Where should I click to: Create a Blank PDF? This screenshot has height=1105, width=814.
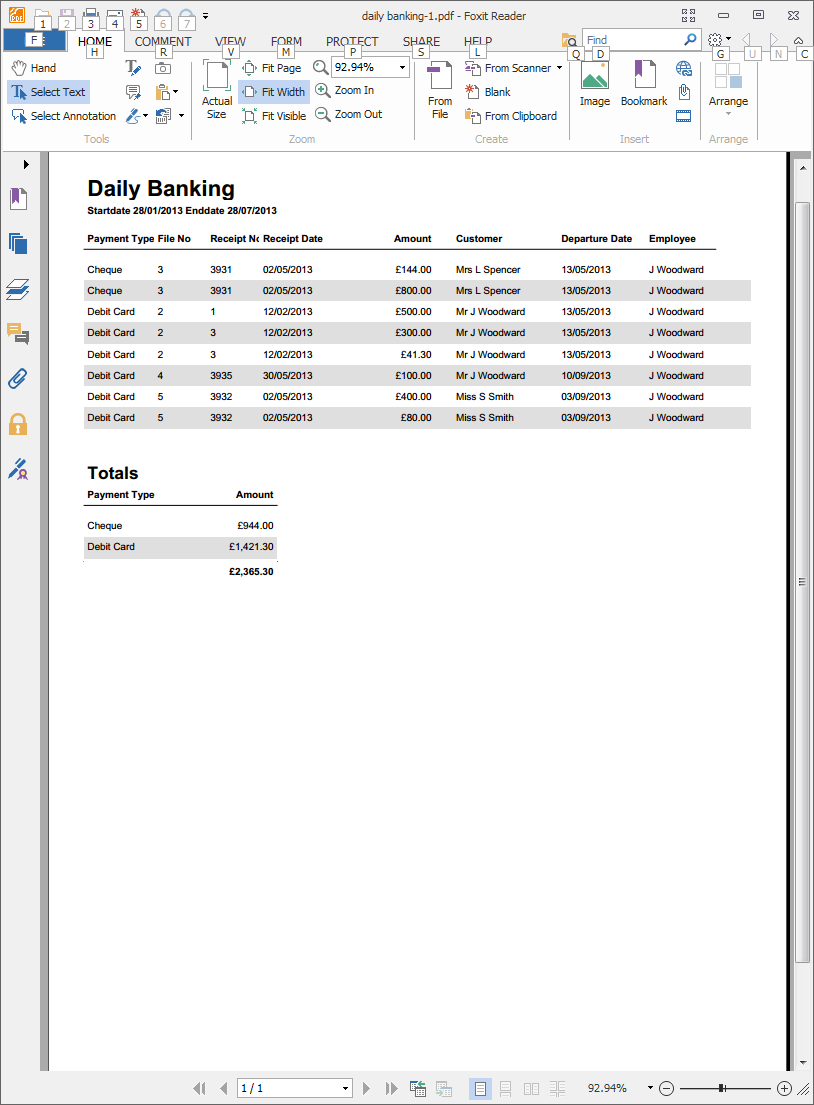click(488, 92)
